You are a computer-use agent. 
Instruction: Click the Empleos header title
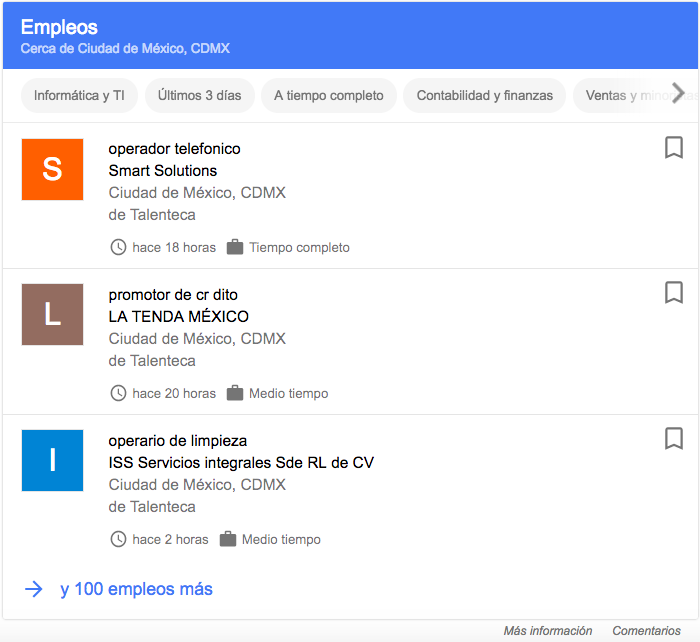click(59, 27)
